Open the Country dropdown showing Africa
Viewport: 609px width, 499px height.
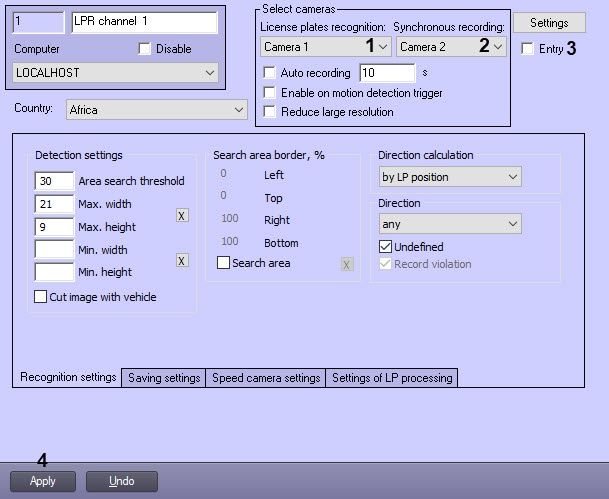point(157,110)
